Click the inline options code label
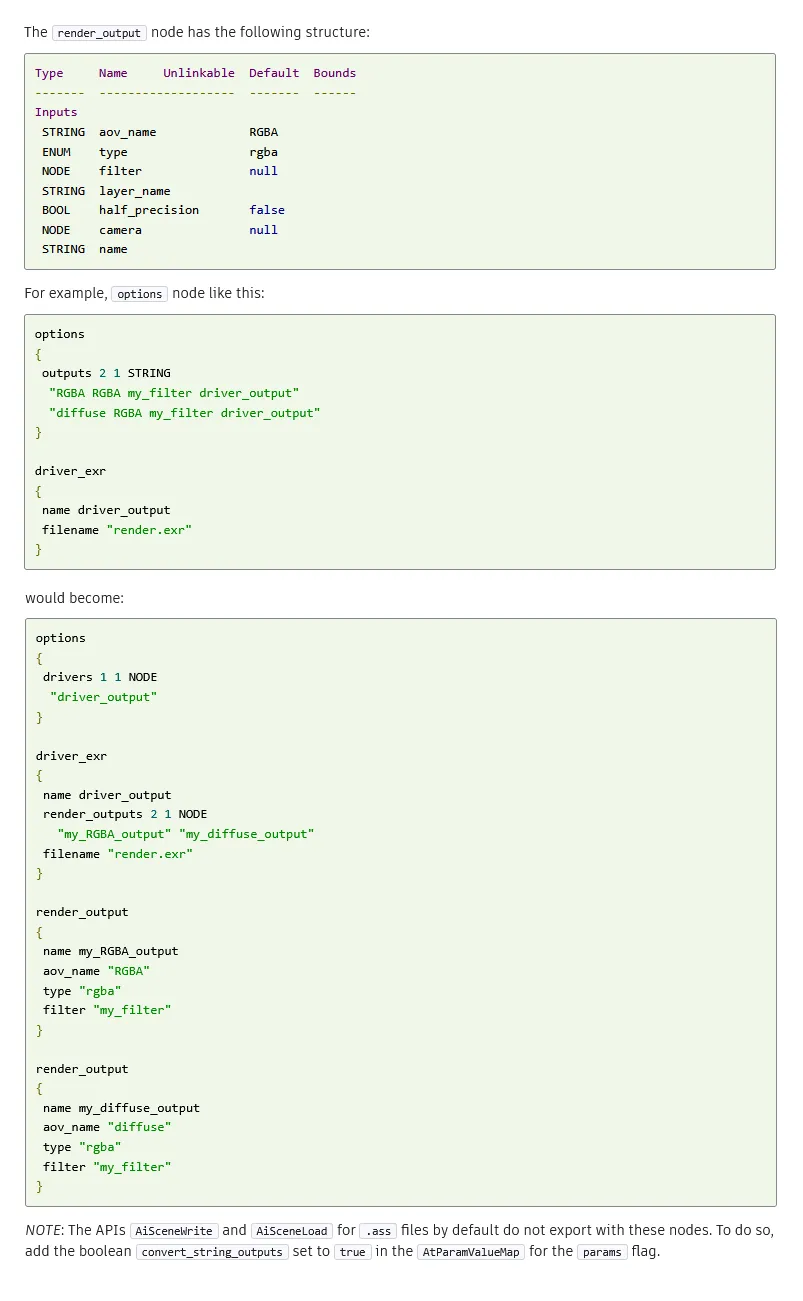The height and width of the screenshot is (1301, 803). [x=139, y=294]
